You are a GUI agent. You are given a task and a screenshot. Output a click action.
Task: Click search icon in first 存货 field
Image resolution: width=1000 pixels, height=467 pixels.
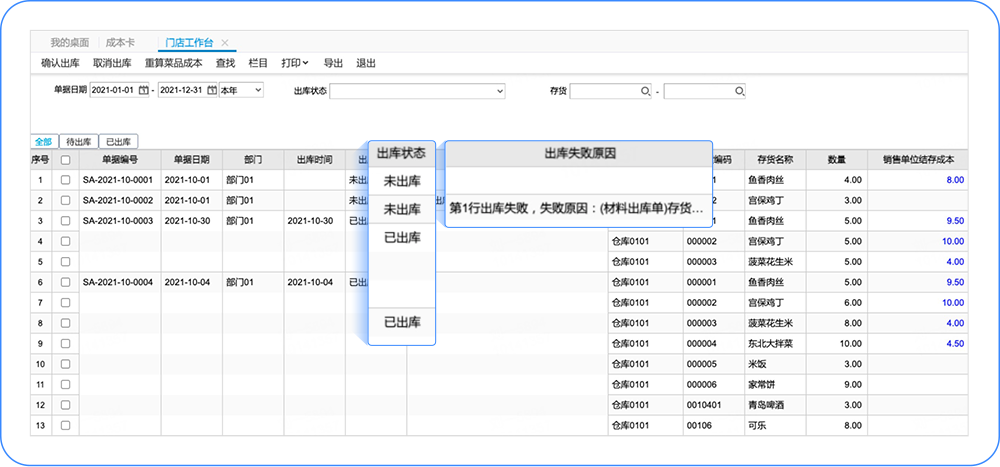tap(645, 91)
